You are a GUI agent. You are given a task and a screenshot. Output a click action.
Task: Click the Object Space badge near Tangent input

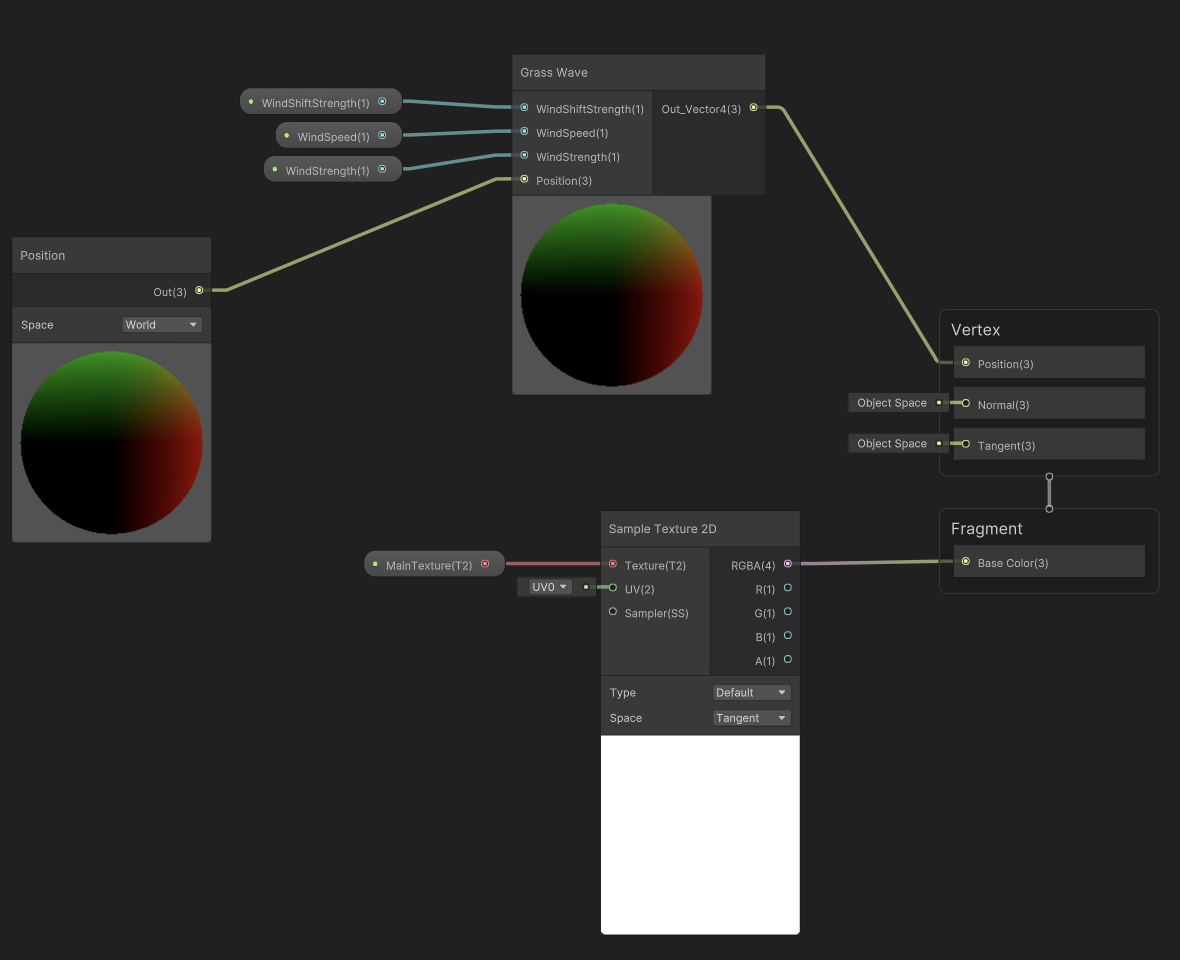(x=892, y=443)
